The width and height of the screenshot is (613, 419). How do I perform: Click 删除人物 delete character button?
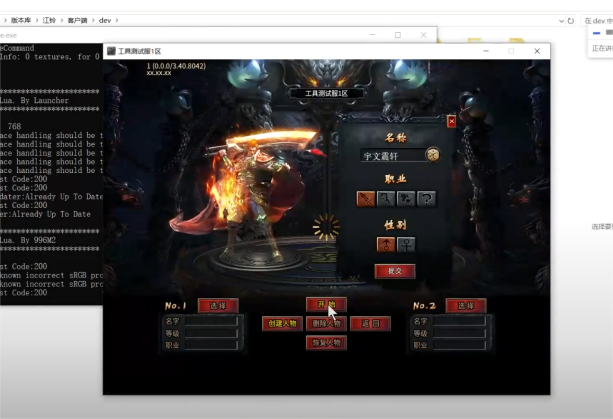(x=326, y=323)
